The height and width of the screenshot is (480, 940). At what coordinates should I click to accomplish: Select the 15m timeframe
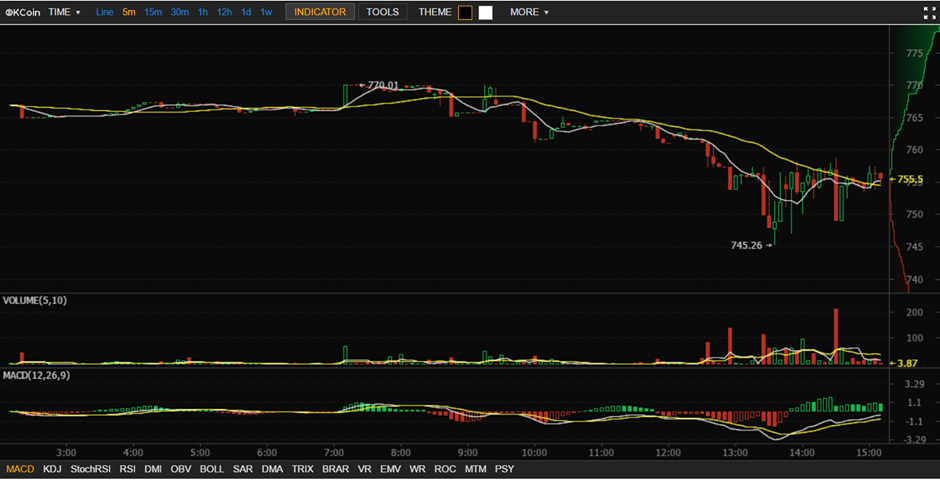click(153, 12)
